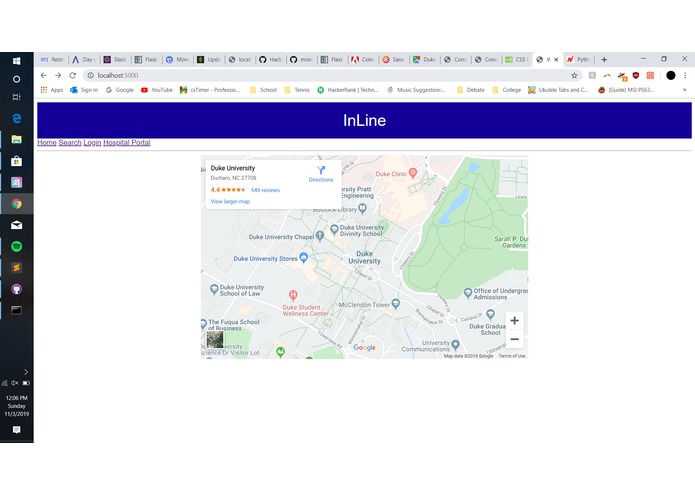Open a new Chrome tab

click(x=604, y=59)
